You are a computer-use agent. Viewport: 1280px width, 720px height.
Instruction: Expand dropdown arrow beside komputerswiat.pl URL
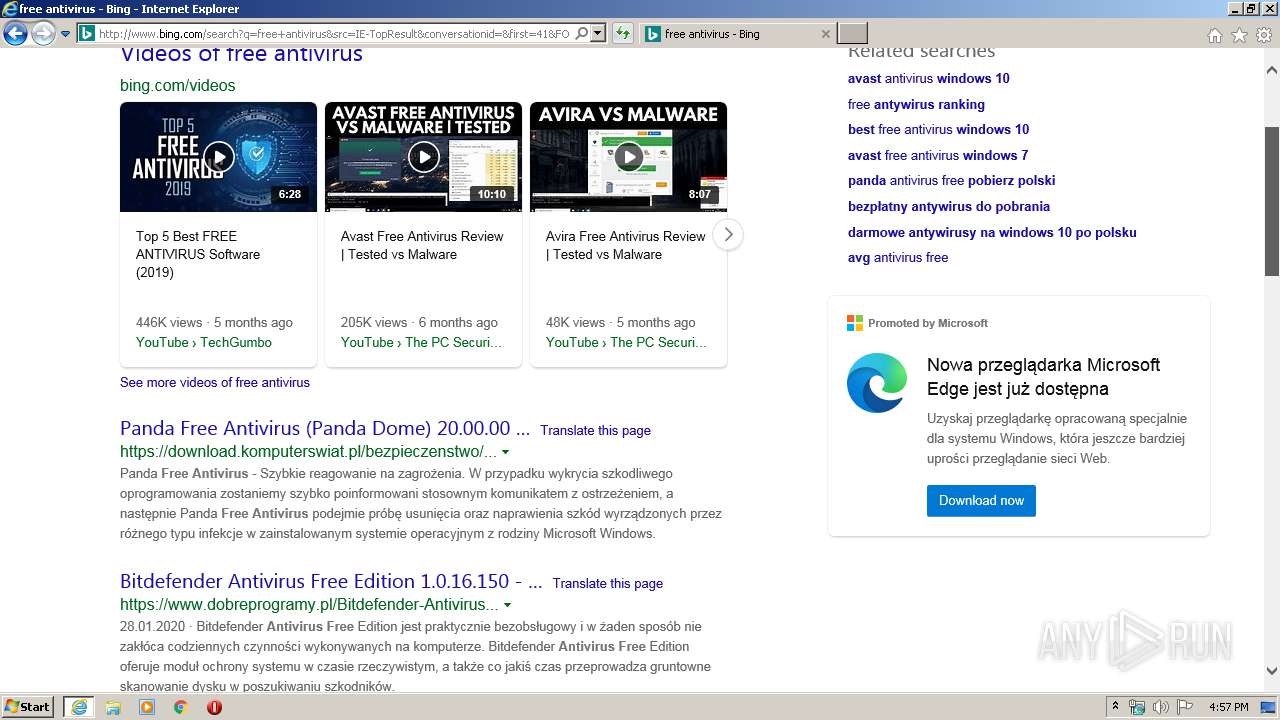(x=507, y=452)
